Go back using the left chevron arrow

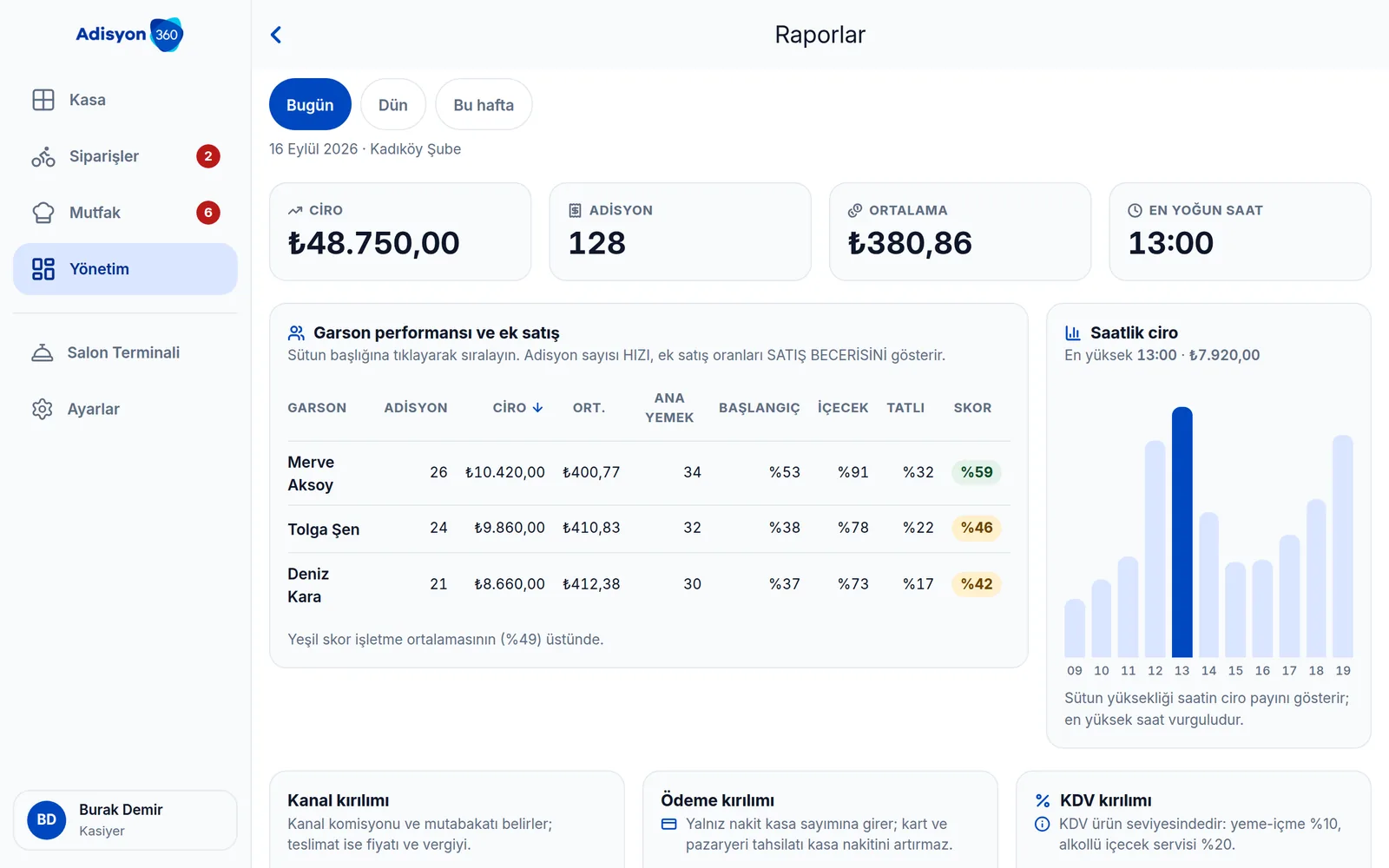pyautogui.click(x=276, y=35)
